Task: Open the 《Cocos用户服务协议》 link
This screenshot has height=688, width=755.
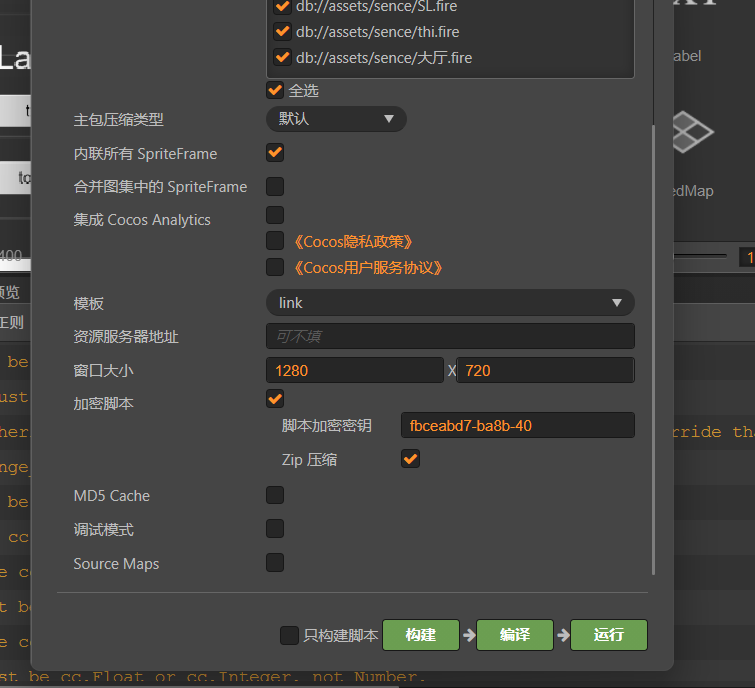Action: point(368,268)
